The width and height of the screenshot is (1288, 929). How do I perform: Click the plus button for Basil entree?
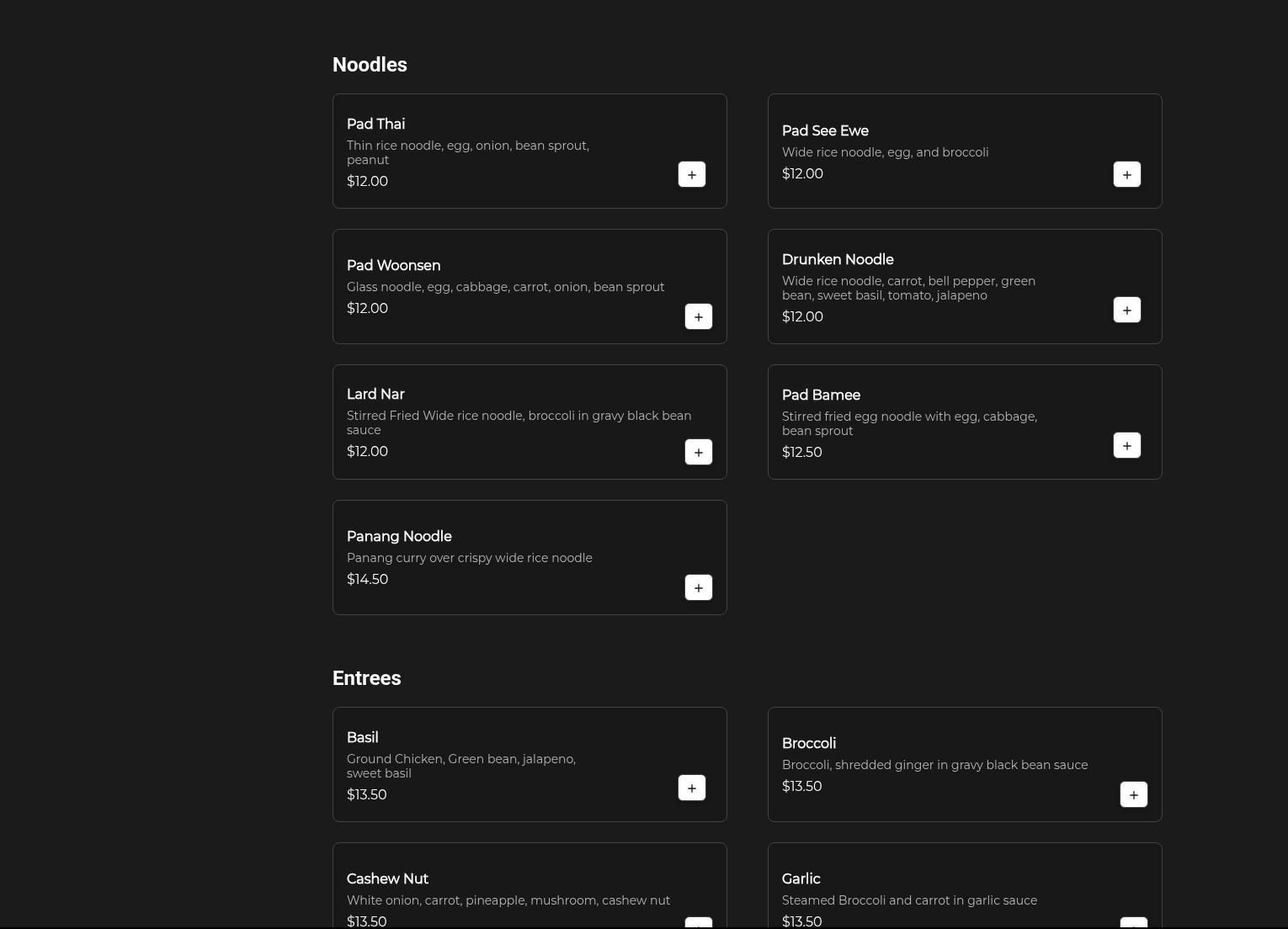tap(692, 788)
